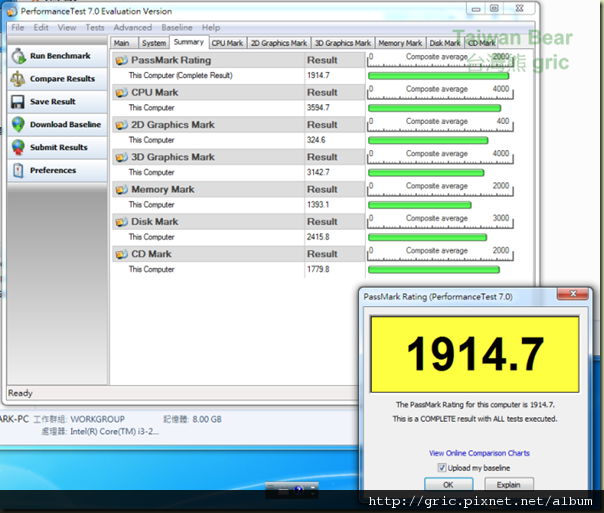Switch to the 3D Graphics Mark tab

pyautogui.click(x=343, y=43)
